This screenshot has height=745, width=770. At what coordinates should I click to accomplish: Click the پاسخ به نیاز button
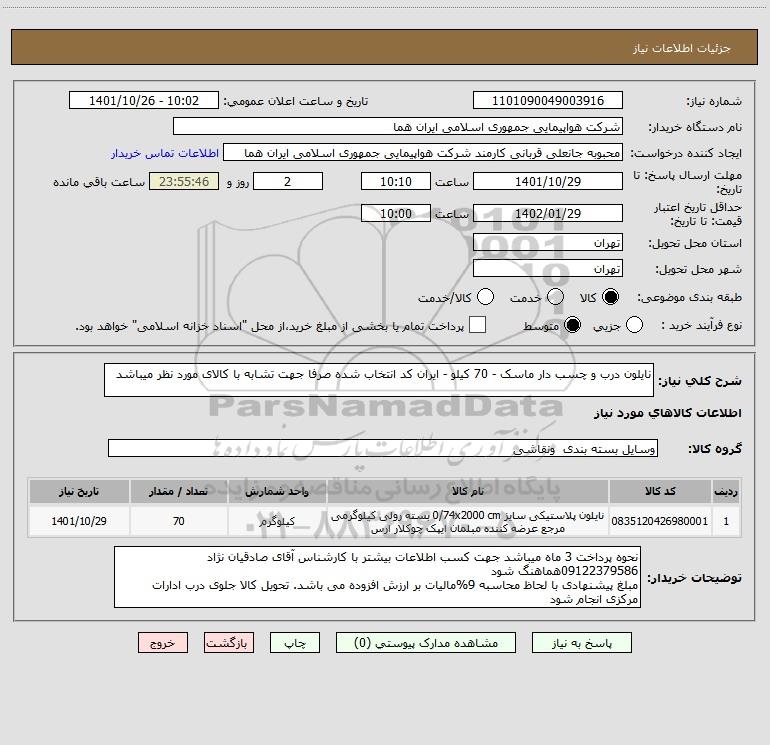pyautogui.click(x=582, y=643)
